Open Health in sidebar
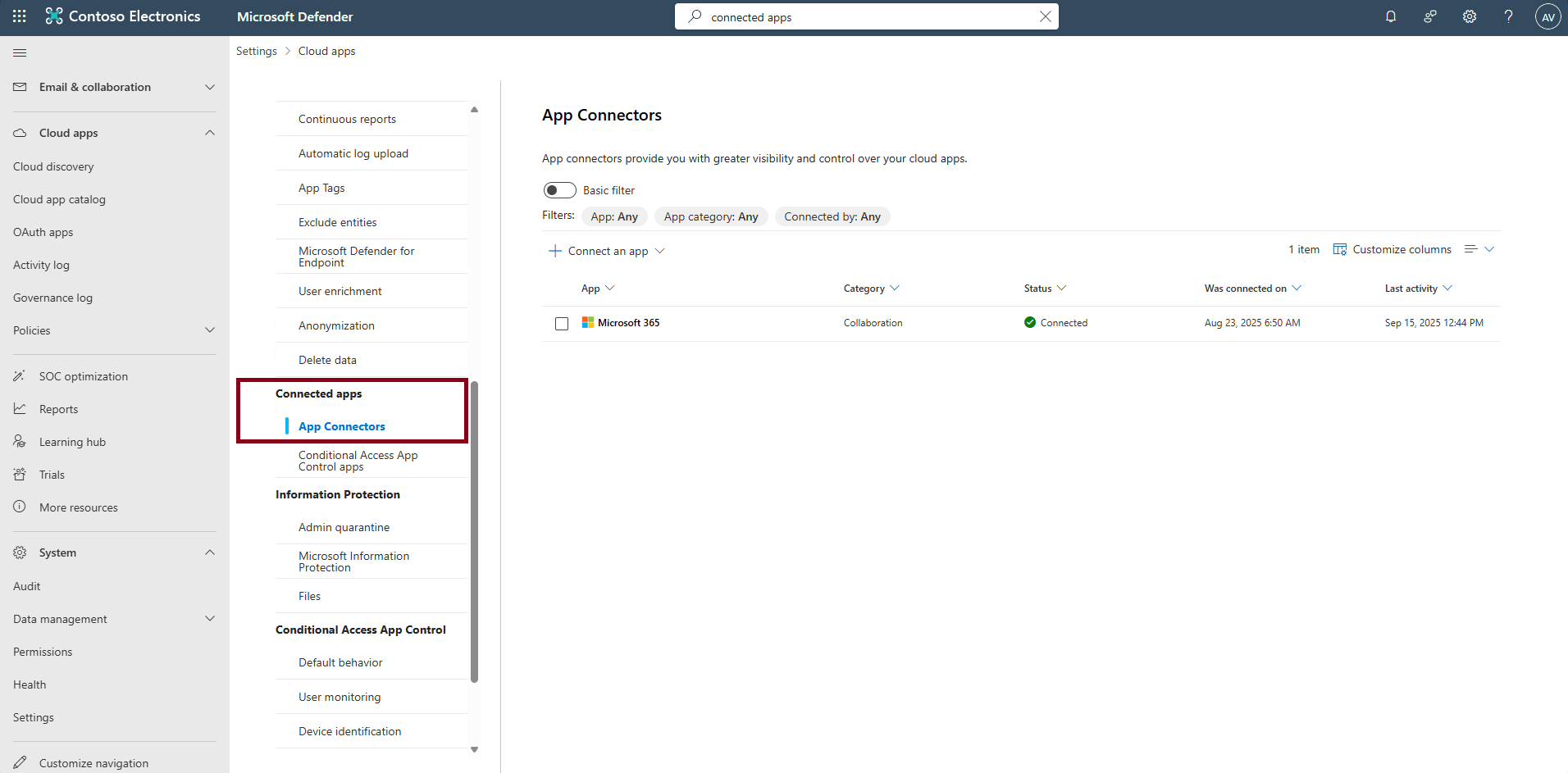The height and width of the screenshot is (773, 1568). tap(30, 684)
